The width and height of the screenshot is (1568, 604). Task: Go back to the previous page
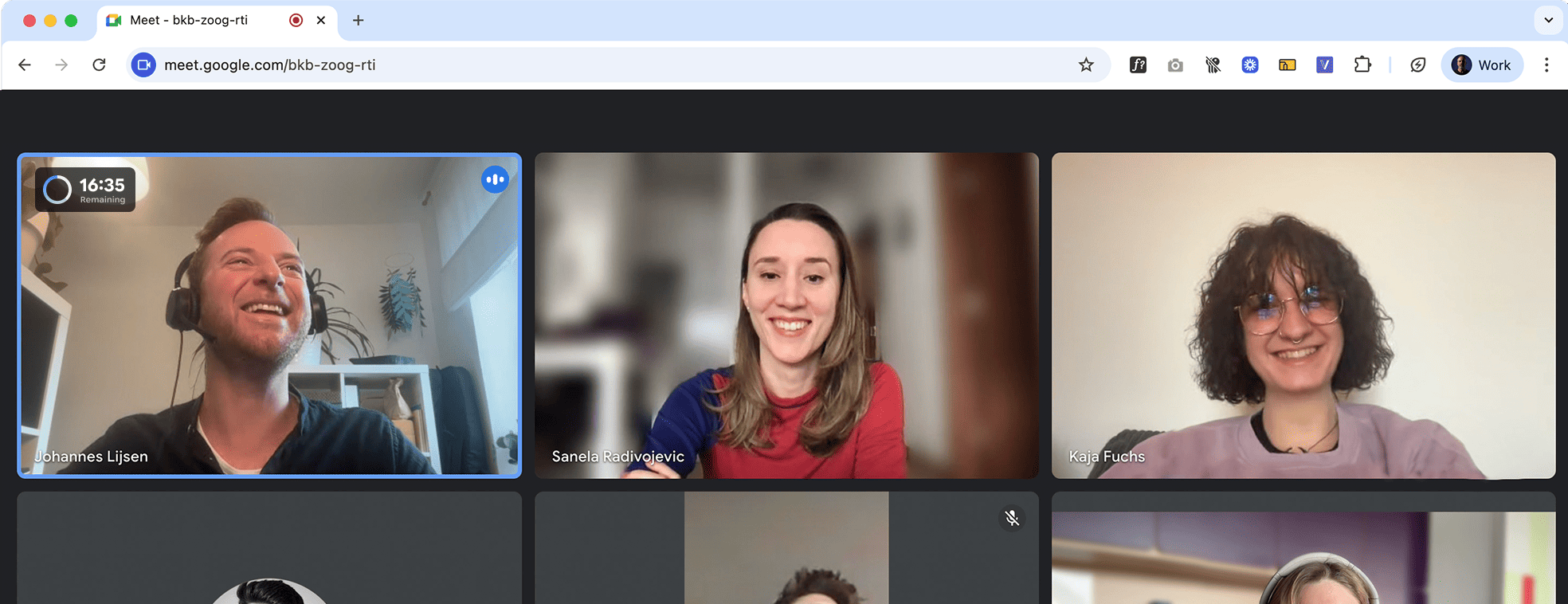tap(25, 65)
